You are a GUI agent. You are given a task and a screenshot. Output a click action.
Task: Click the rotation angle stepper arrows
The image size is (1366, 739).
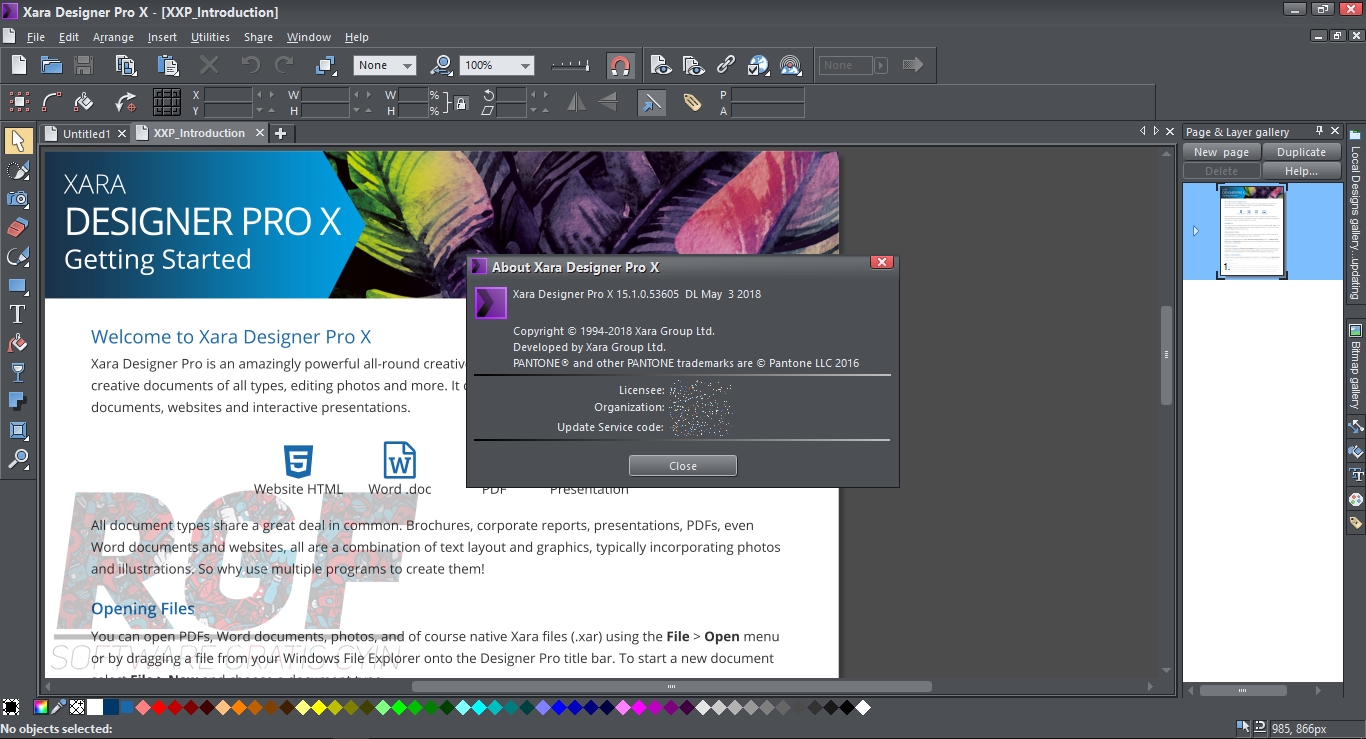(x=538, y=95)
